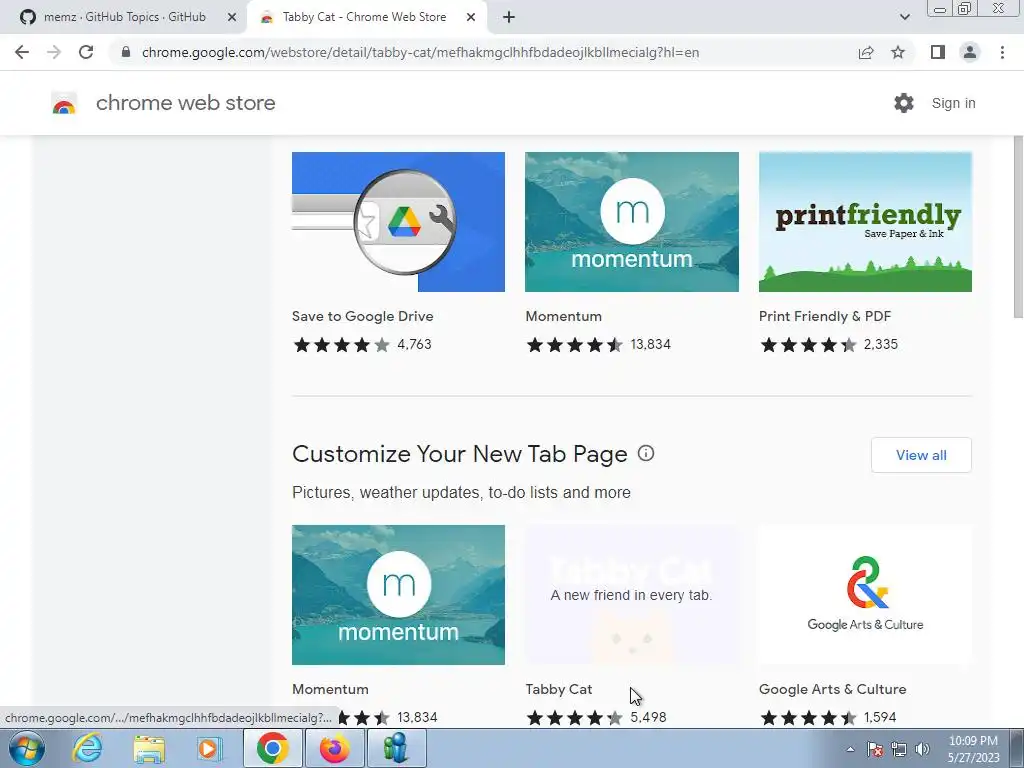
Task: Reload the current page
Action: [86, 52]
